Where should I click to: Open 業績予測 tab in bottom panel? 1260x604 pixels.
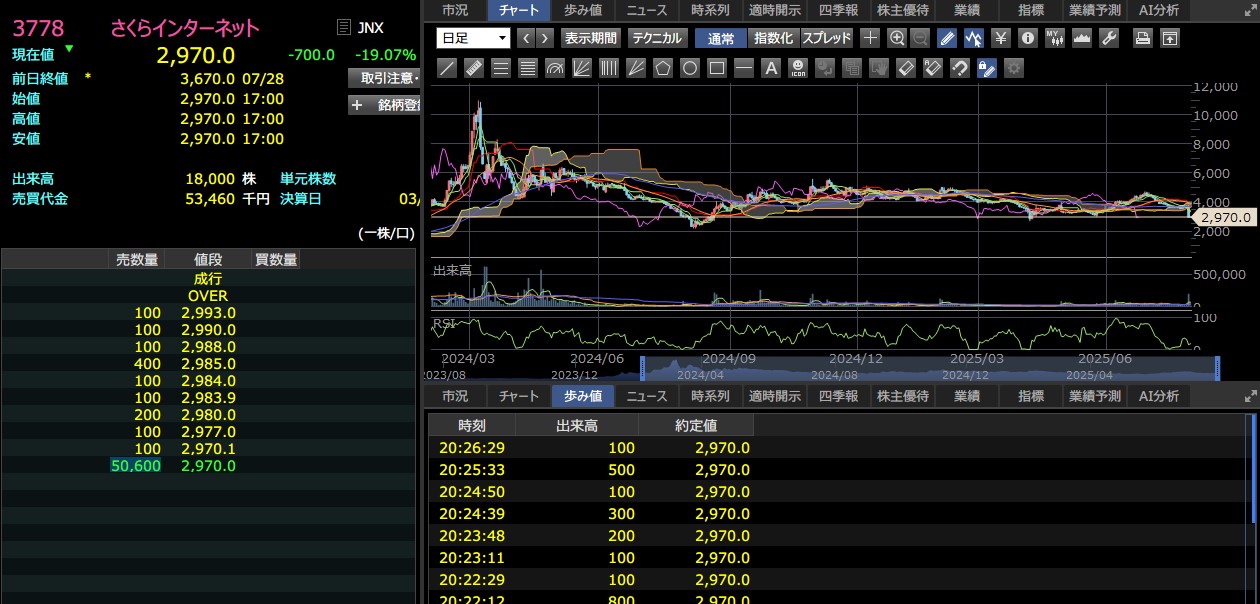(x=1095, y=396)
